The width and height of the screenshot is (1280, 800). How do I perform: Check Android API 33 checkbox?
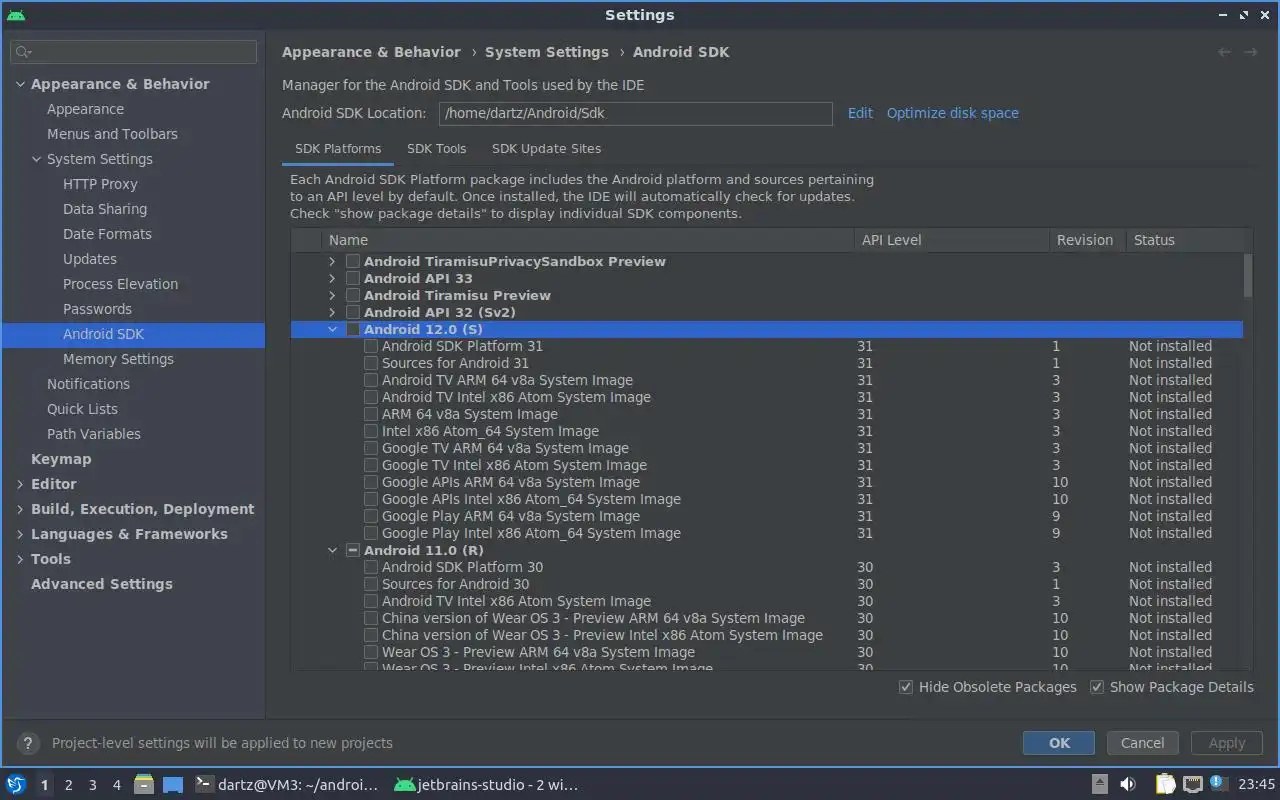click(353, 278)
